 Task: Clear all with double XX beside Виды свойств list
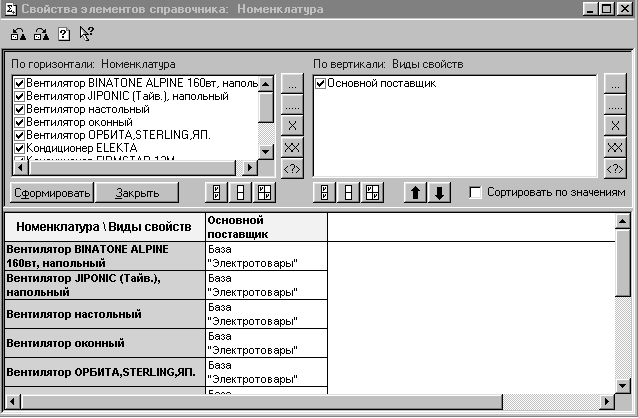615,147
